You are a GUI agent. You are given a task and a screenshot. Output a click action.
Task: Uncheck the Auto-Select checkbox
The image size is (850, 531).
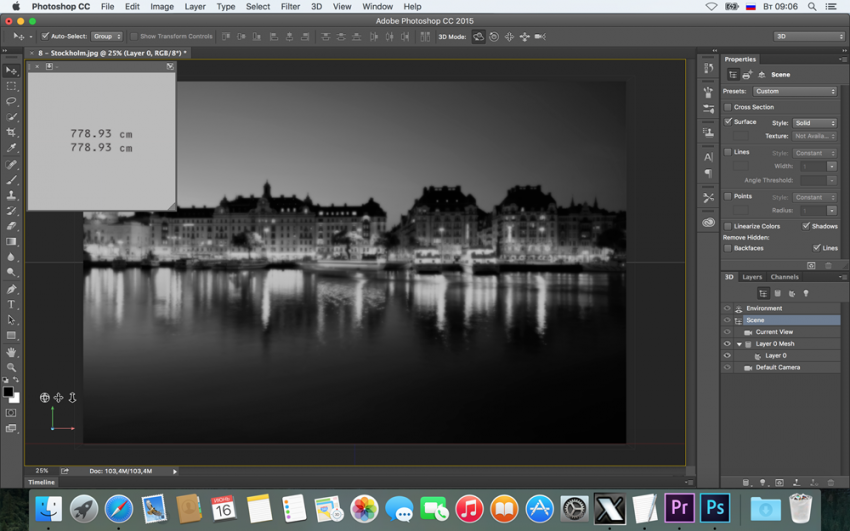[x=45, y=36]
